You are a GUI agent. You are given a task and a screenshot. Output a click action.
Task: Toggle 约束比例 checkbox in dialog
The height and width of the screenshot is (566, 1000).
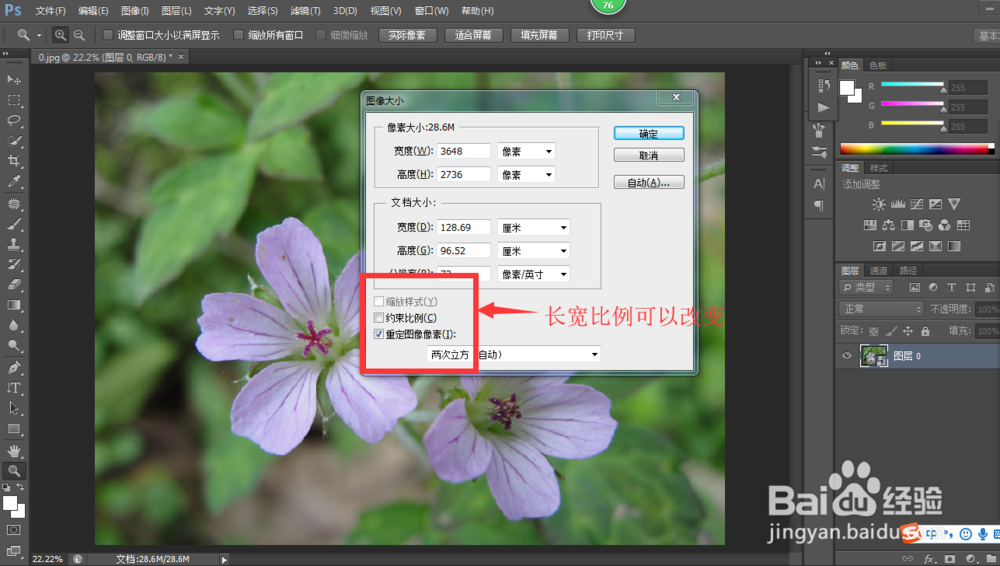pos(379,318)
